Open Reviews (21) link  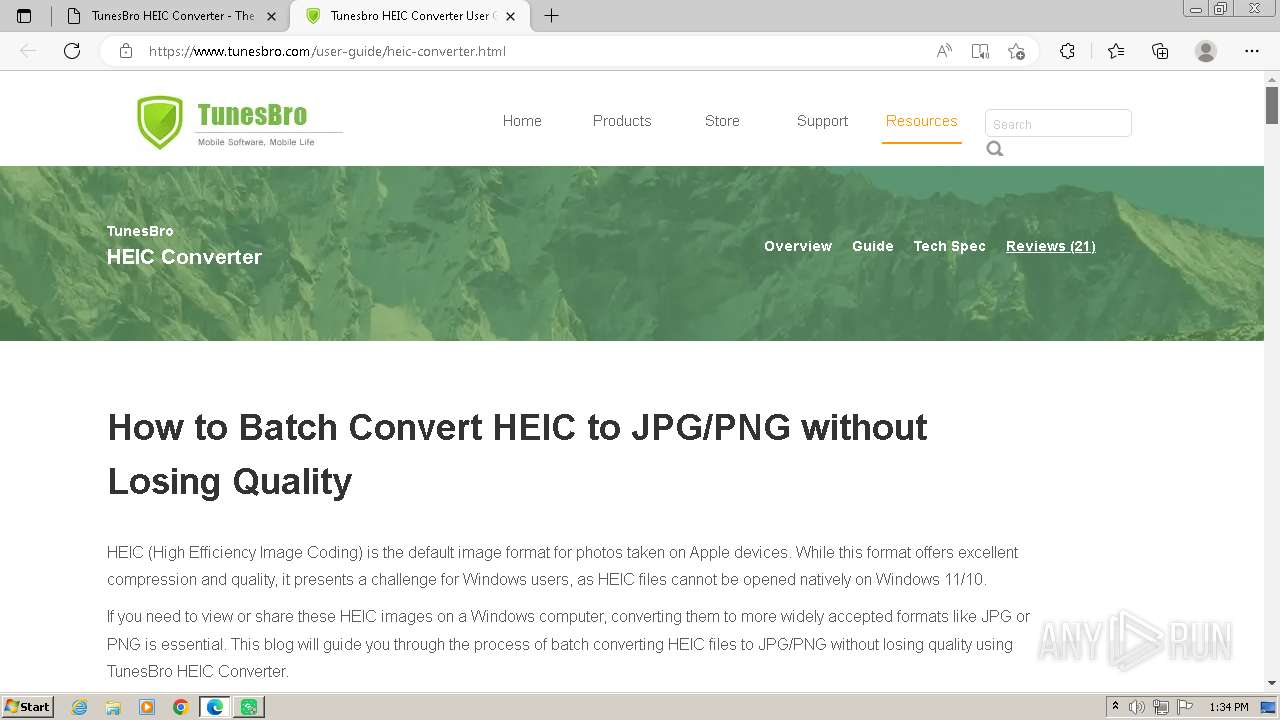pos(1051,246)
